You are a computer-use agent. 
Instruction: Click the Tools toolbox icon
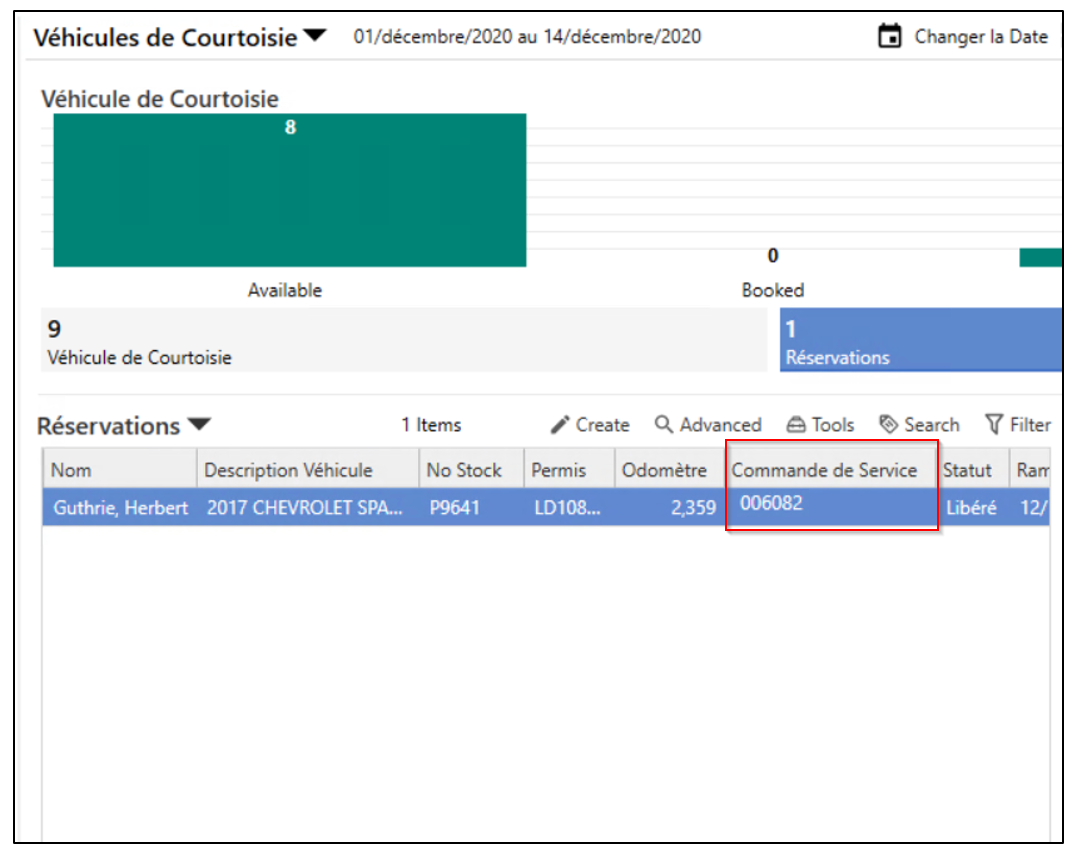click(795, 425)
